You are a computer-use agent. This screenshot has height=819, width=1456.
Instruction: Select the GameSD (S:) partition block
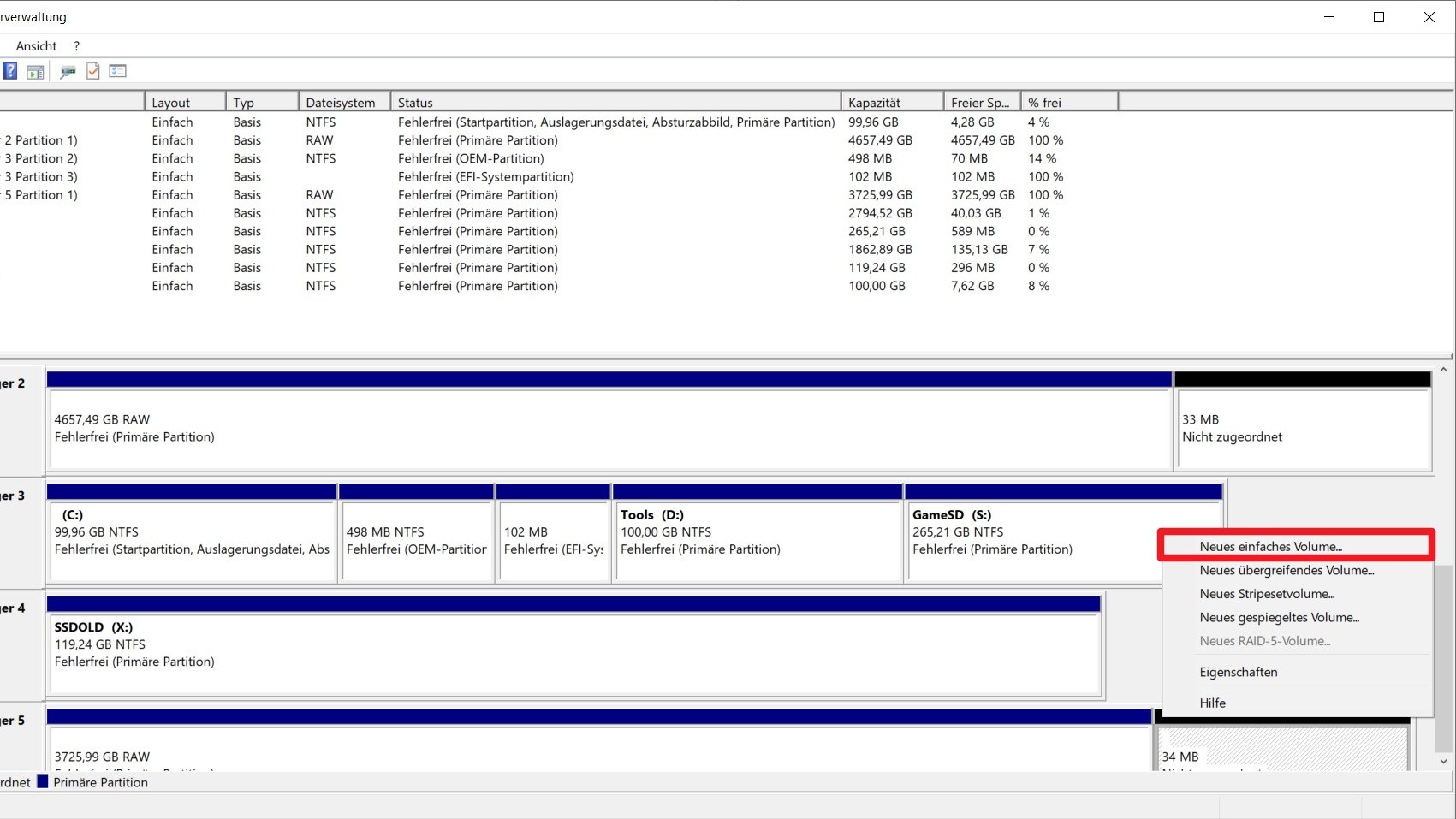(x=1027, y=539)
